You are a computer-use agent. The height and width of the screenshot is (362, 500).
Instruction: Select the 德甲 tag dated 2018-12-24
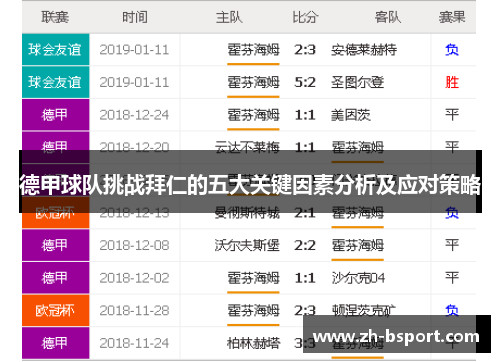pos(55,115)
